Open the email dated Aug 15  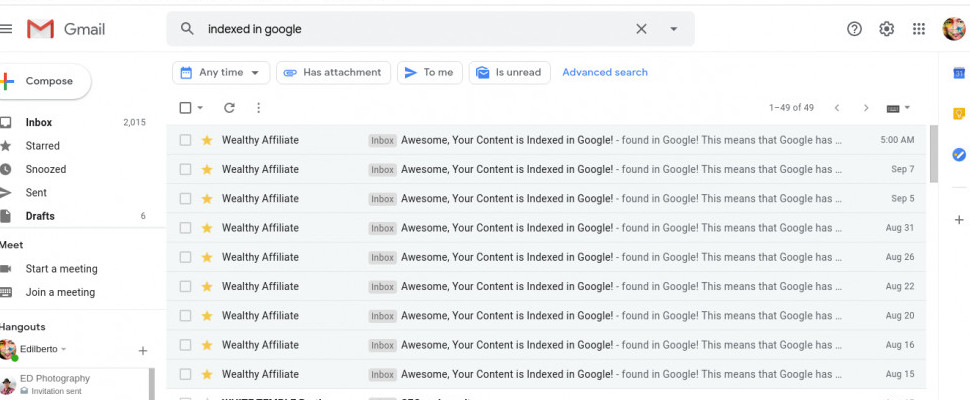(x=546, y=374)
